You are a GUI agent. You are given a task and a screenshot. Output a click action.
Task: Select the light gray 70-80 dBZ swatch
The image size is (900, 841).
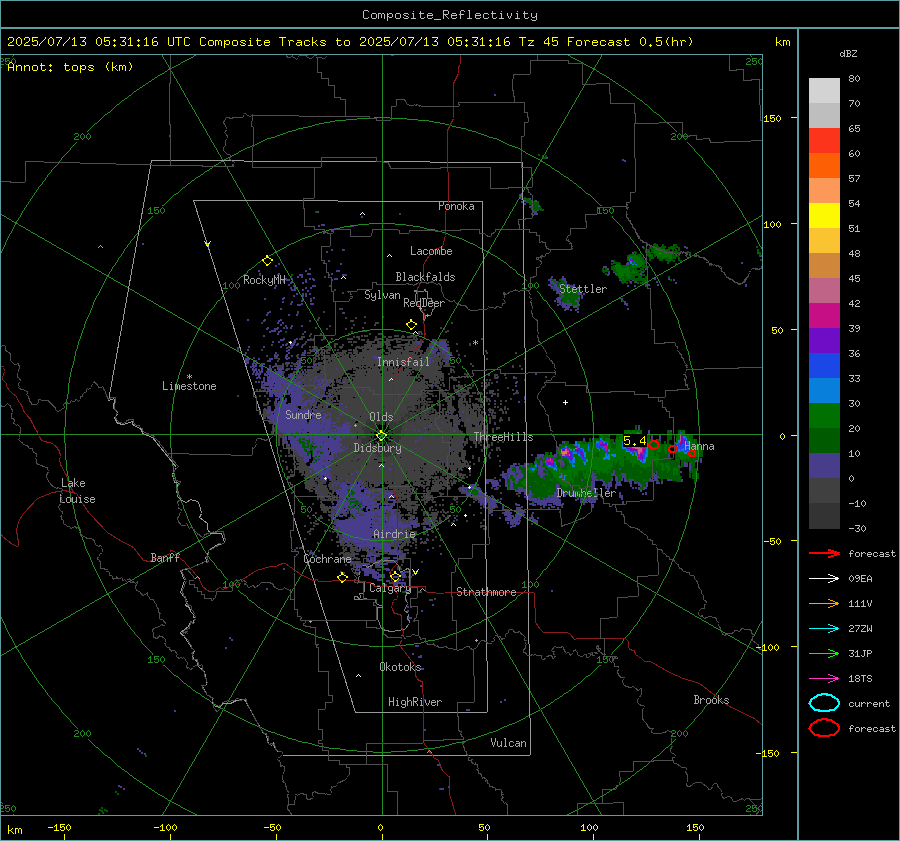click(824, 91)
